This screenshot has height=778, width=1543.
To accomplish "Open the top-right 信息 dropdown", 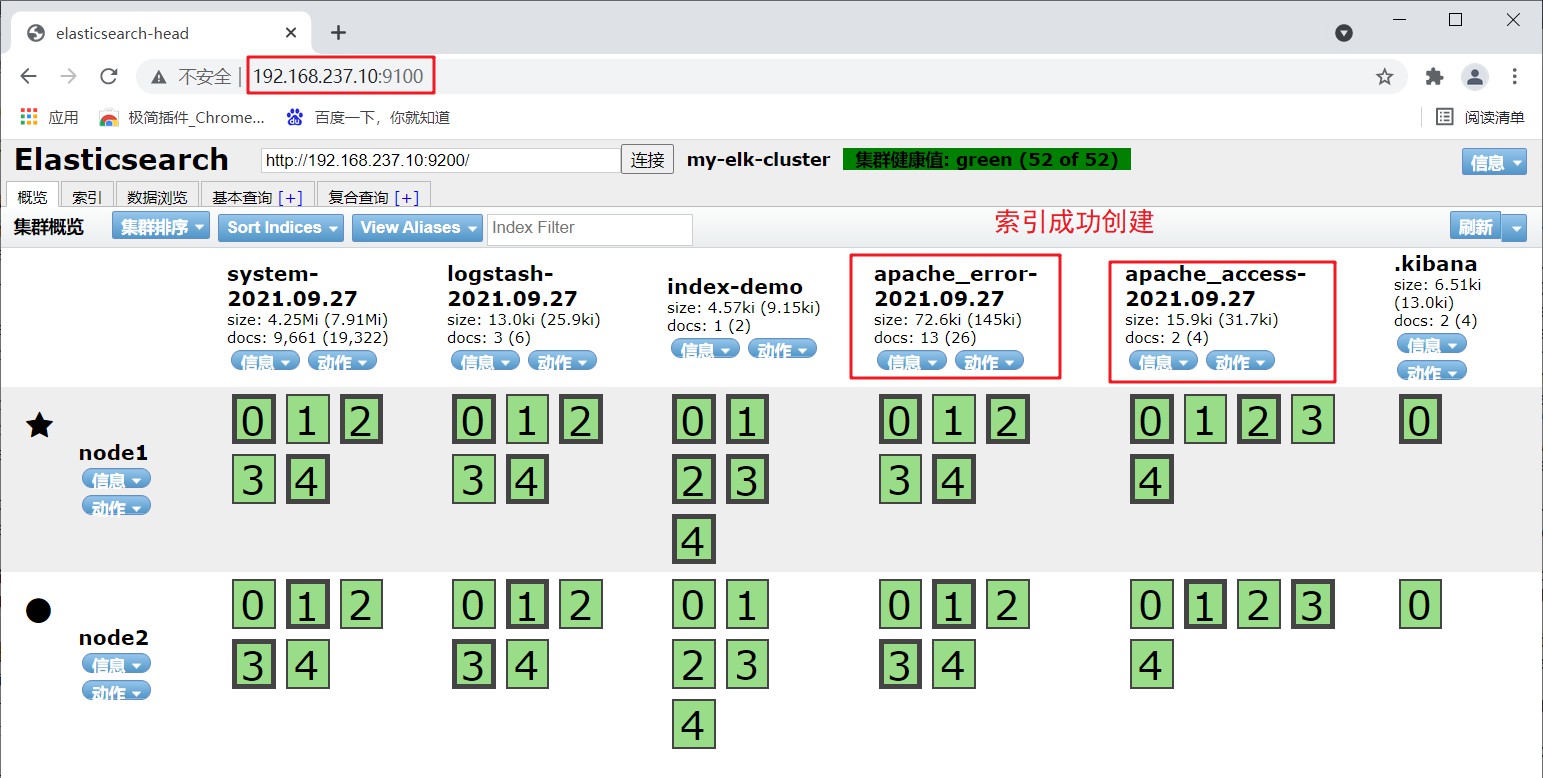I will pyautogui.click(x=1494, y=163).
